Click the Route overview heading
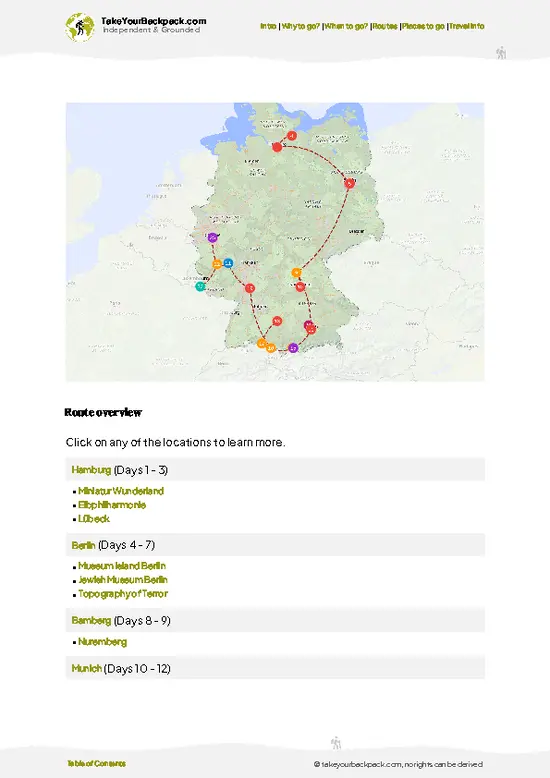 coord(103,412)
